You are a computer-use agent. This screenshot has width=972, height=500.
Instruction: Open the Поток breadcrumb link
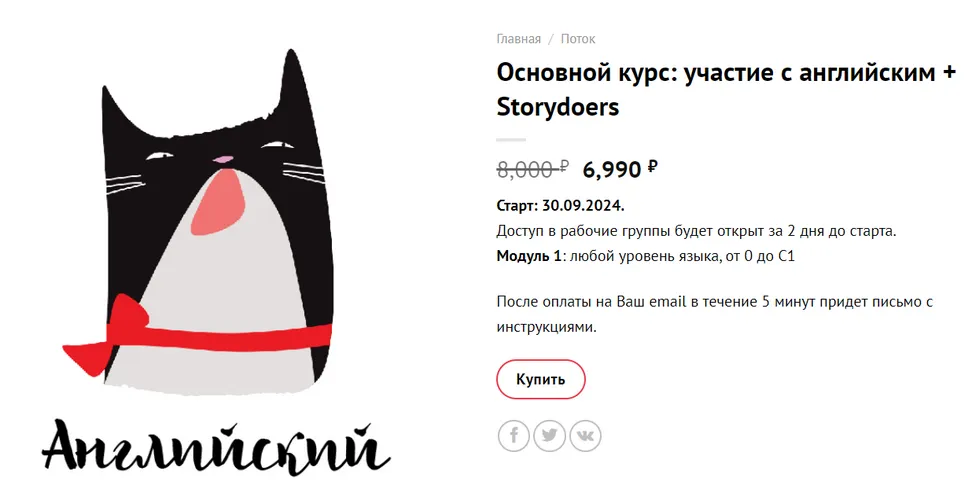[x=578, y=39]
